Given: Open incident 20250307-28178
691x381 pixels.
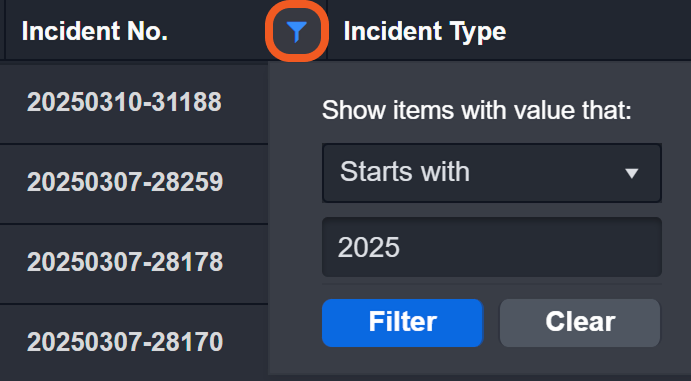Looking at the screenshot, I should coord(125,262).
